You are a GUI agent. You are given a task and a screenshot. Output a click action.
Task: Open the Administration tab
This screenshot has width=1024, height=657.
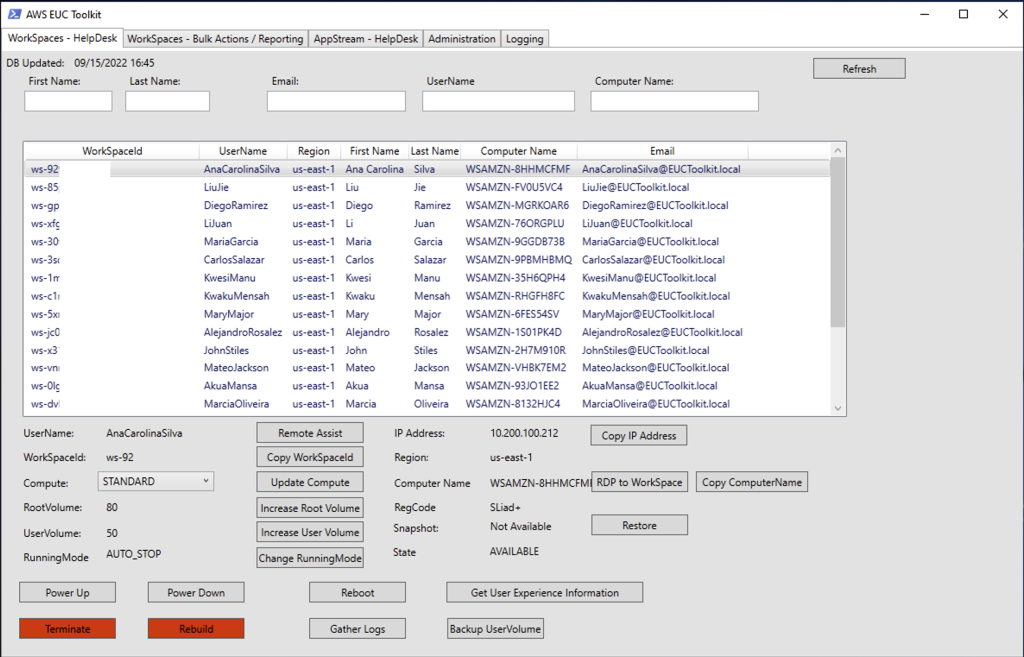coord(461,38)
